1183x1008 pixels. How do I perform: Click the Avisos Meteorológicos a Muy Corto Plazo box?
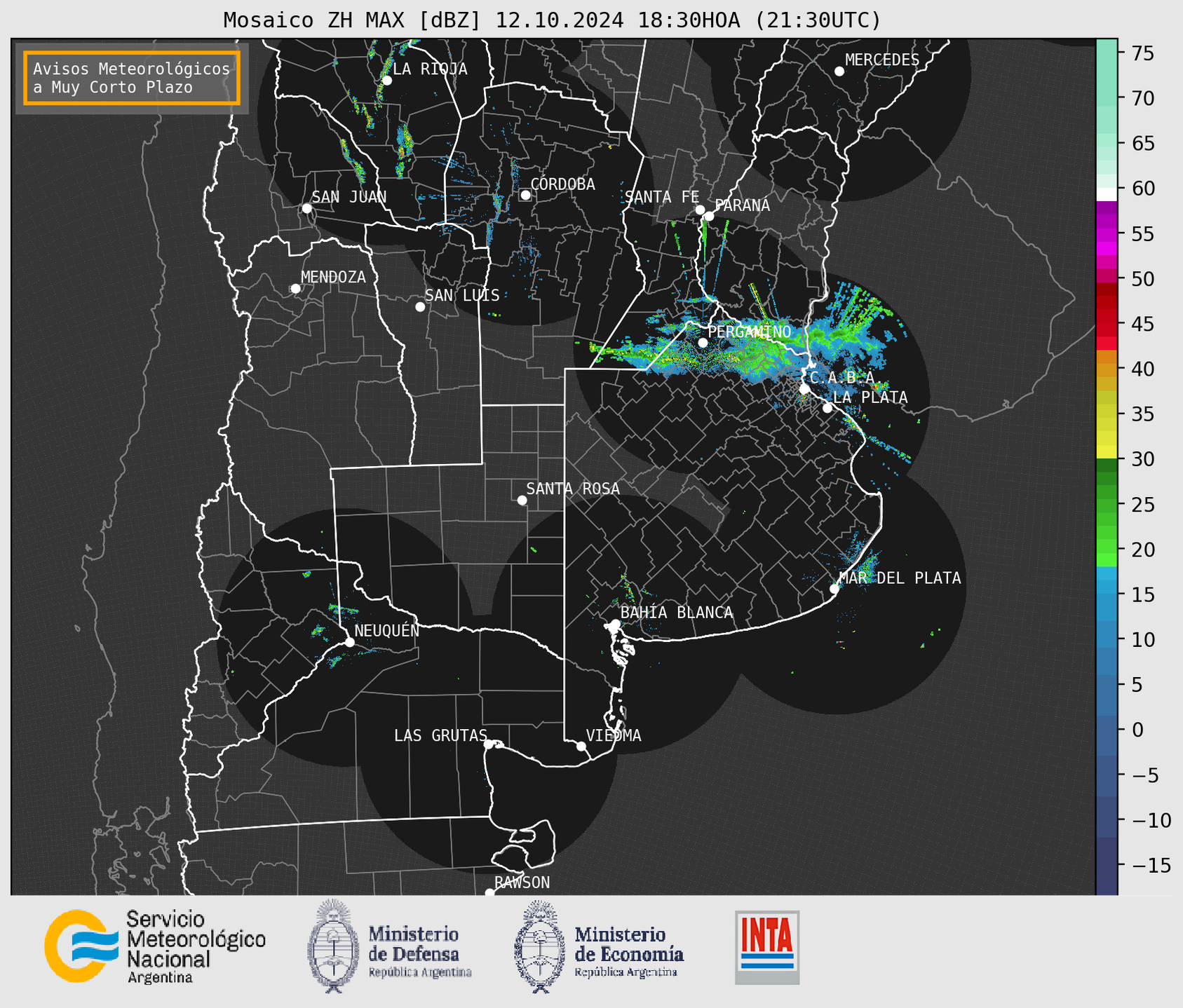(132, 78)
